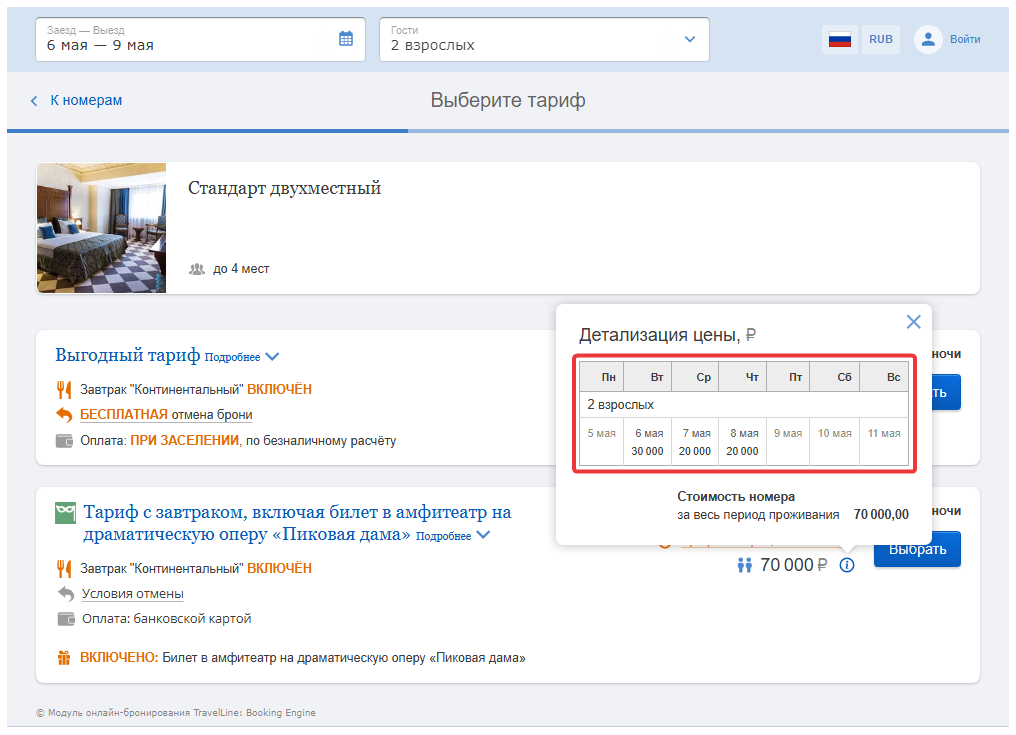Close the price breakdown popup
Screen dimensions: 1016x735
click(x=914, y=321)
